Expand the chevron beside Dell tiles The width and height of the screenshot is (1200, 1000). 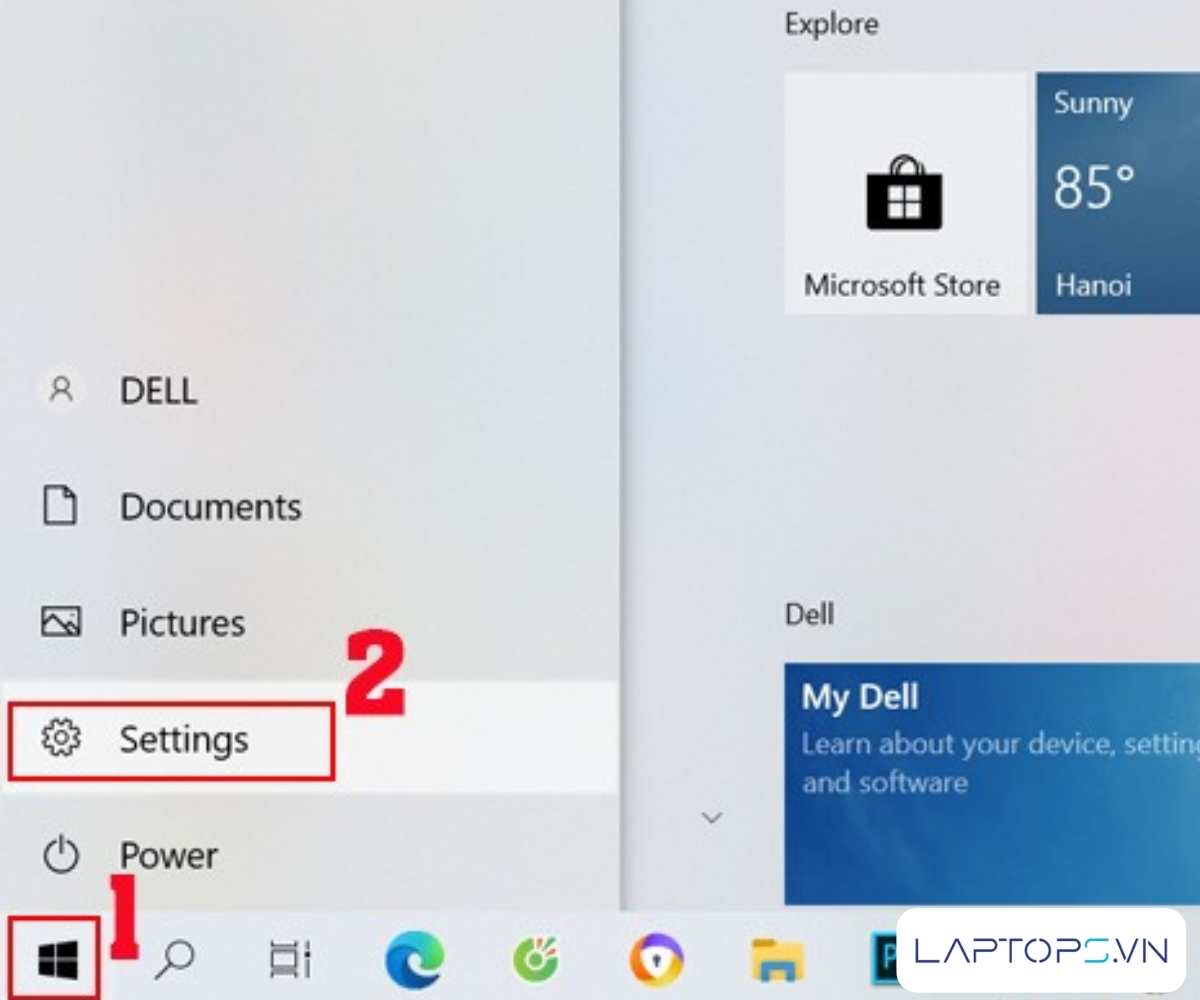(712, 818)
